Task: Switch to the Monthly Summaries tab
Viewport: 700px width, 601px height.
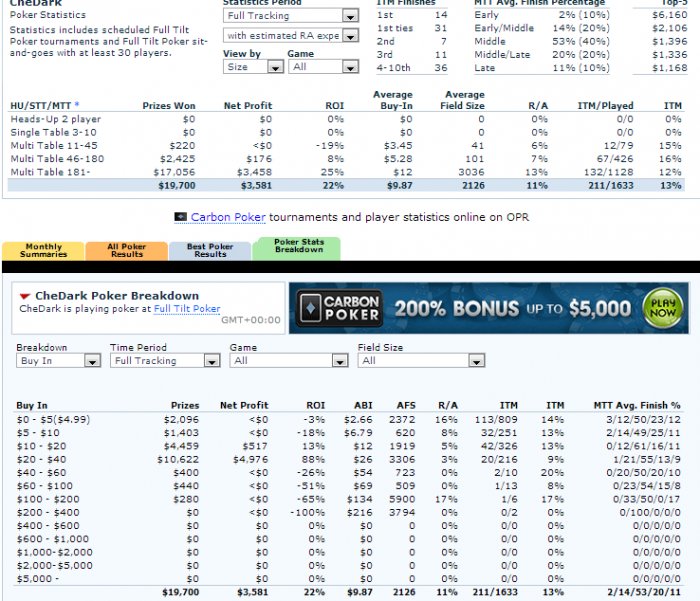Action: [x=43, y=250]
